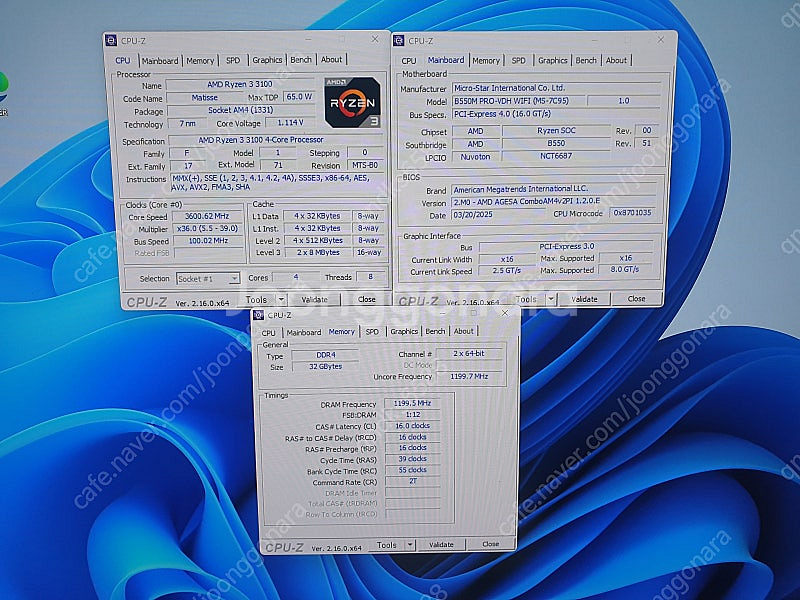
Task: Close the Mainboard window with its X
Action: click(661, 41)
